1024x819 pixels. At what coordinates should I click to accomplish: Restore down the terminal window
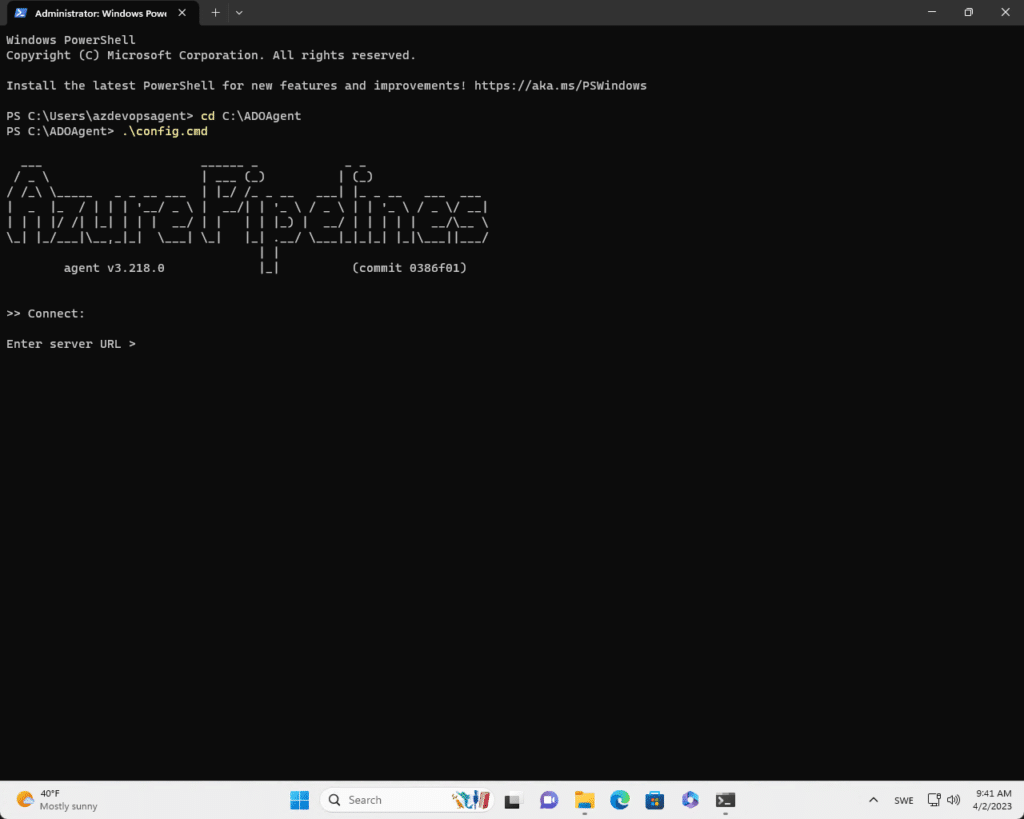click(x=968, y=12)
